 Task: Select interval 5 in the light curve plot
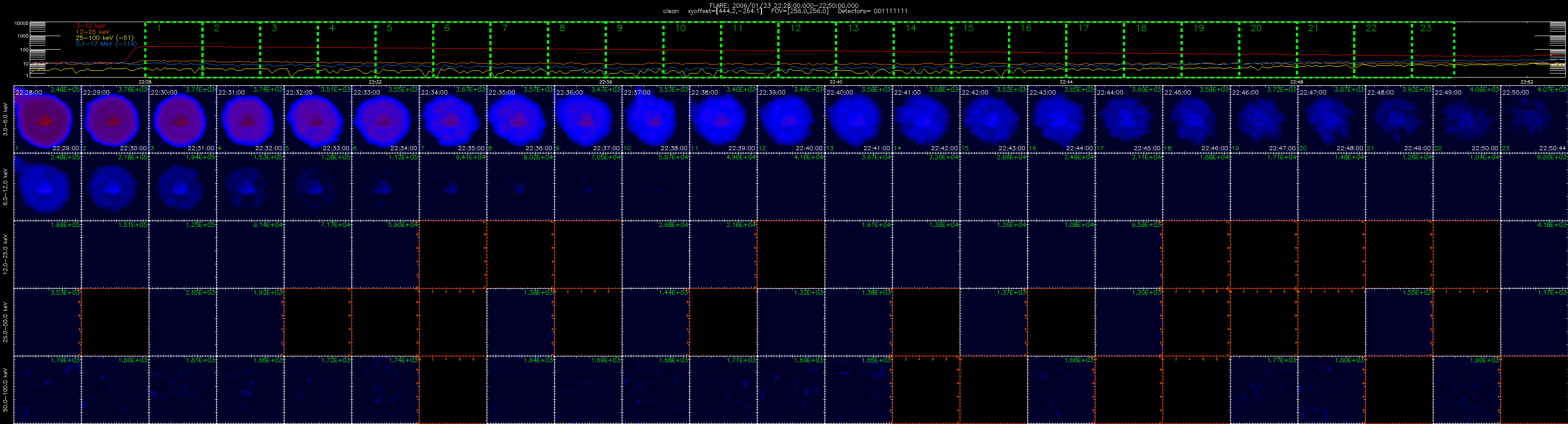click(x=404, y=49)
